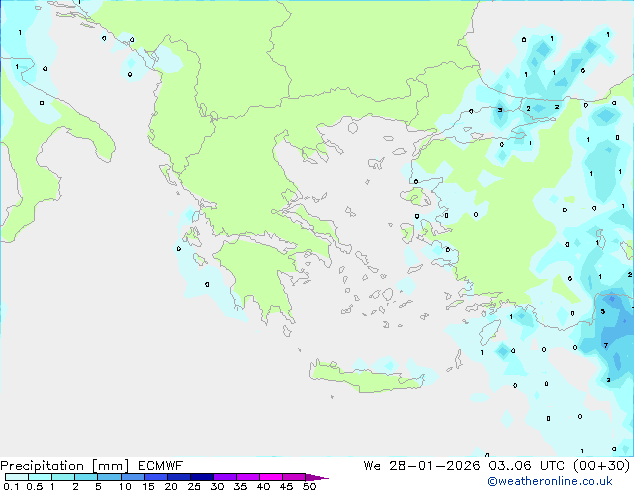The width and height of the screenshot is (634, 490).
Task: Click the '20' legend scale label
Action: [171, 486]
